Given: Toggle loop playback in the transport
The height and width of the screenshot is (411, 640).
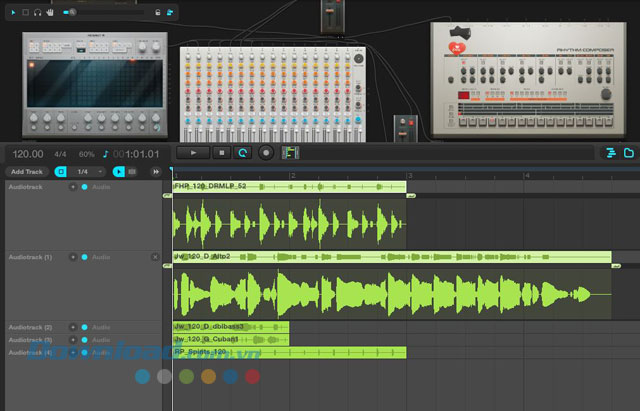Looking at the screenshot, I should click(x=242, y=153).
